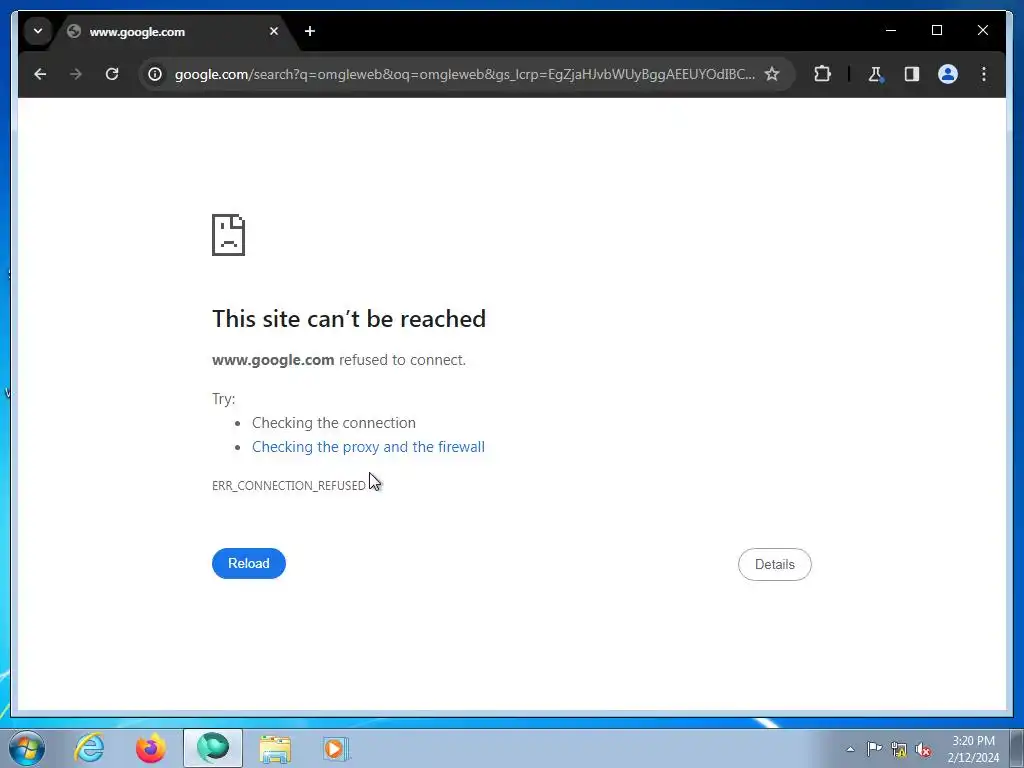The image size is (1024, 768).
Task: Click the browser forward arrow
Action: click(x=76, y=74)
